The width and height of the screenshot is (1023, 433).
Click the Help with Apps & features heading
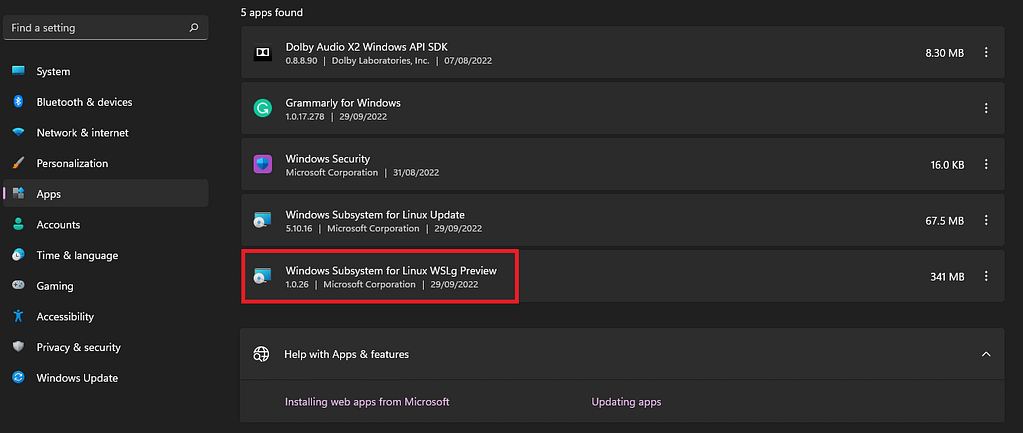coord(346,354)
